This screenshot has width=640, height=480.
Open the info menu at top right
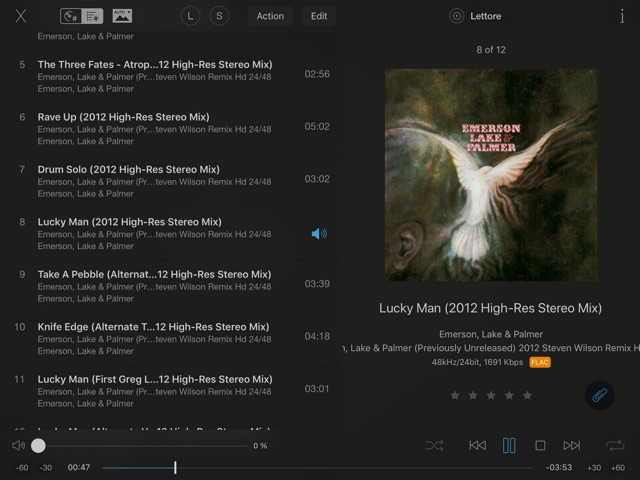pos(622,16)
